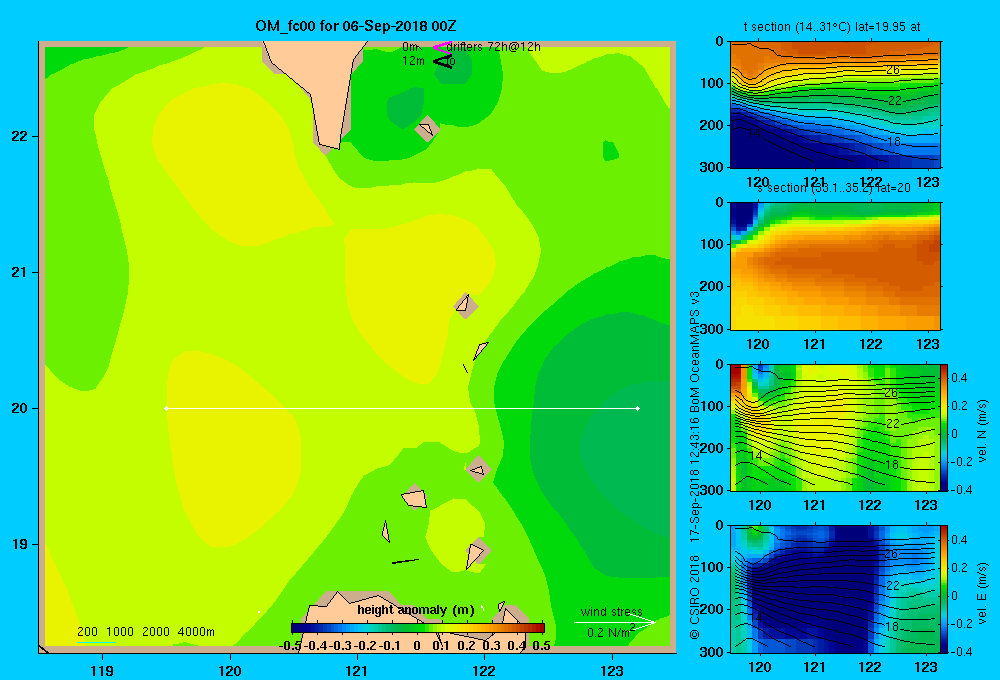
Task: Click the 'vel. N (m/s)' axis label
Action: [x=982, y=431]
